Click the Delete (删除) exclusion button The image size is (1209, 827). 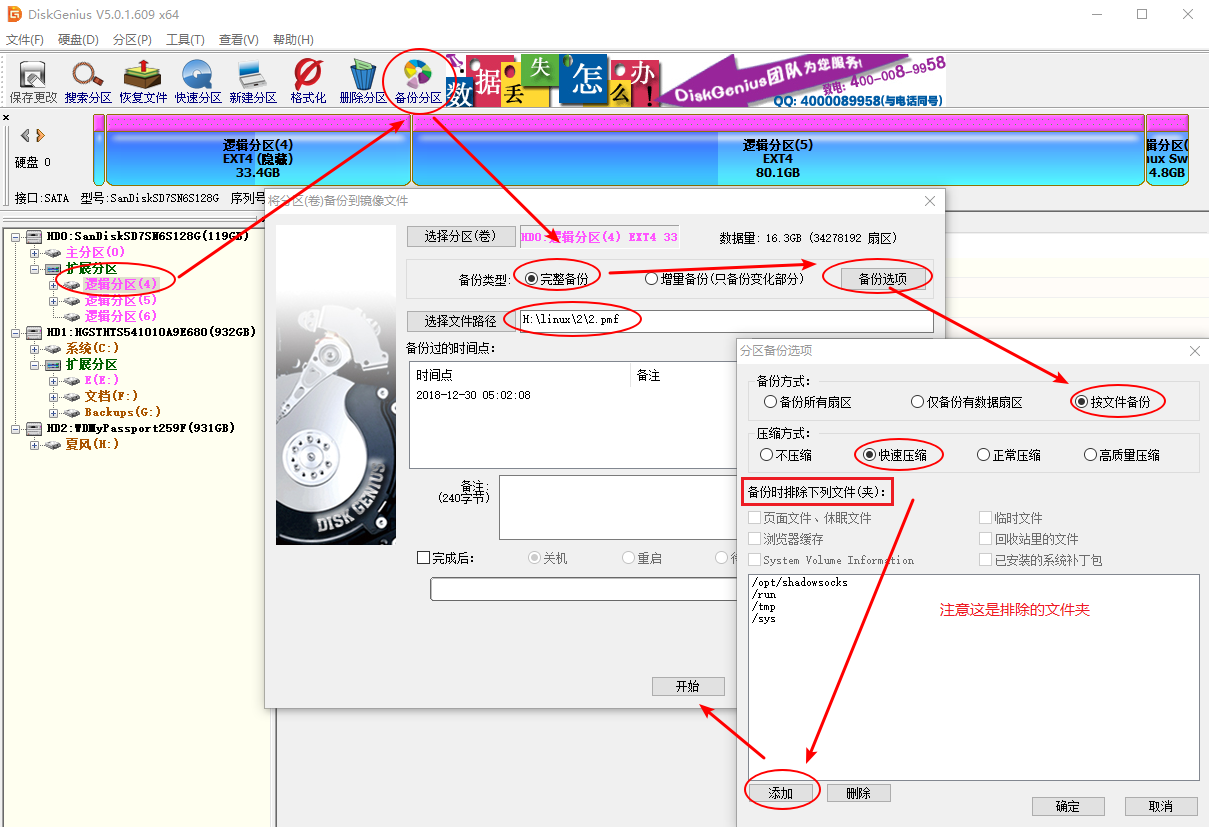(x=858, y=793)
